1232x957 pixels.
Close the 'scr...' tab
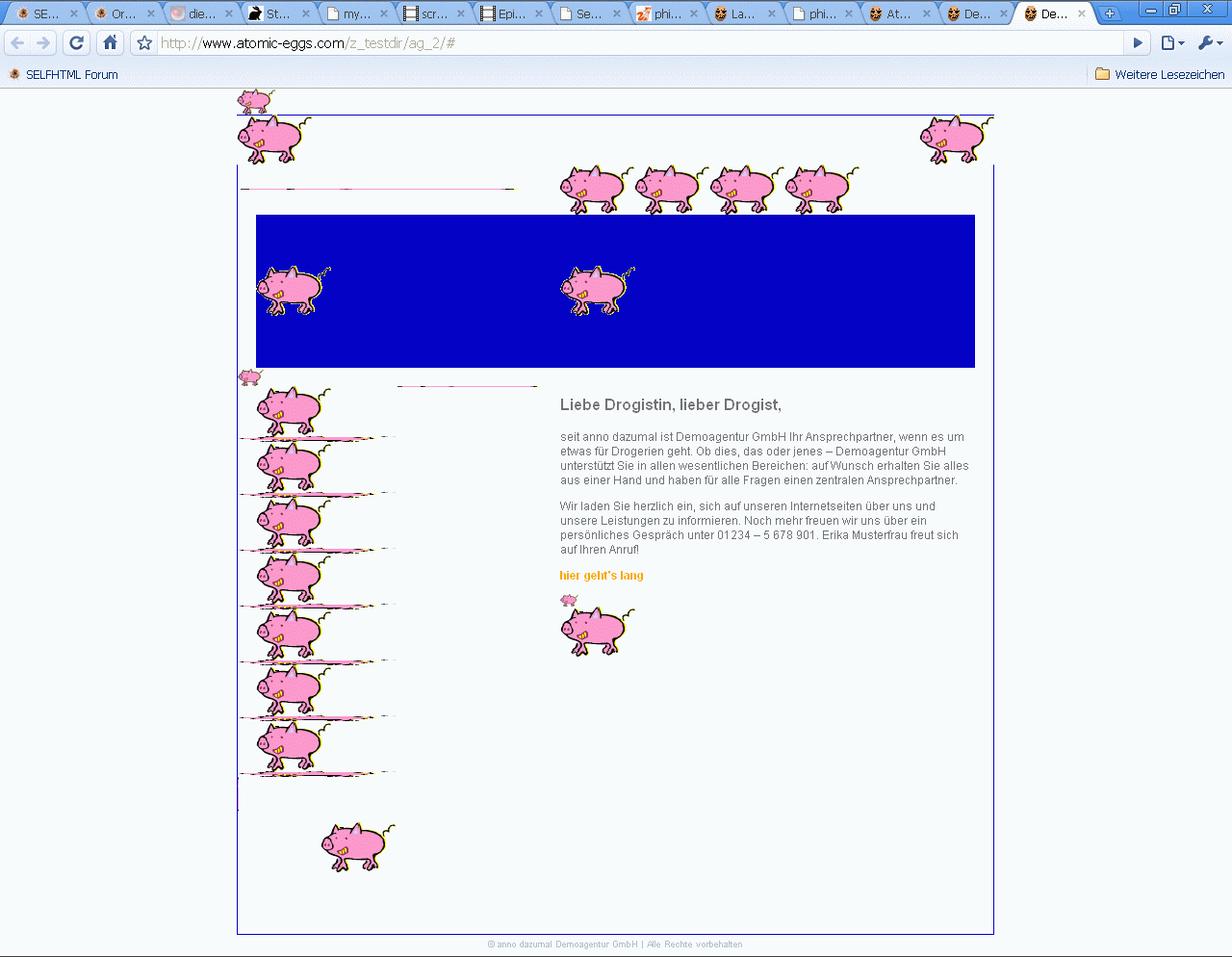460,13
